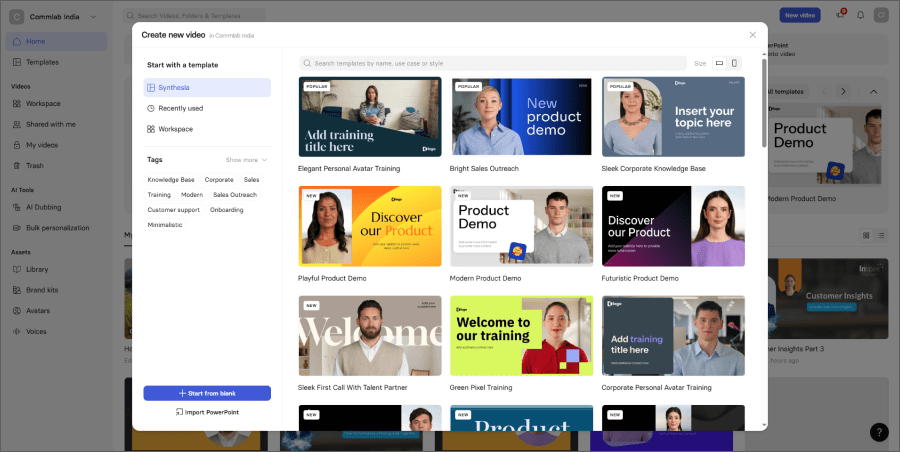Click the Shared with me icon

(x=17, y=124)
